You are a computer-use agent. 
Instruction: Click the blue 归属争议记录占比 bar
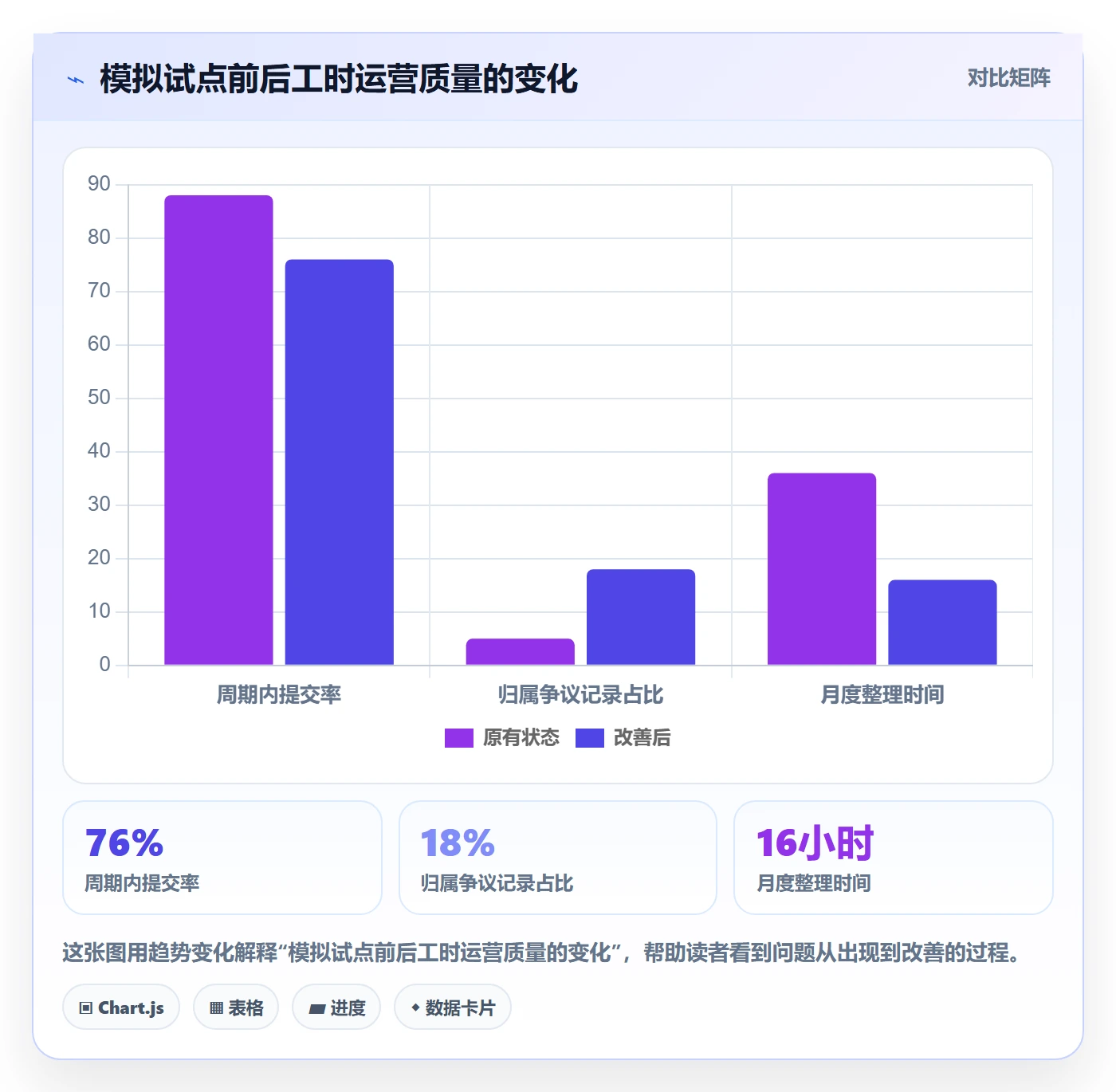[641, 617]
